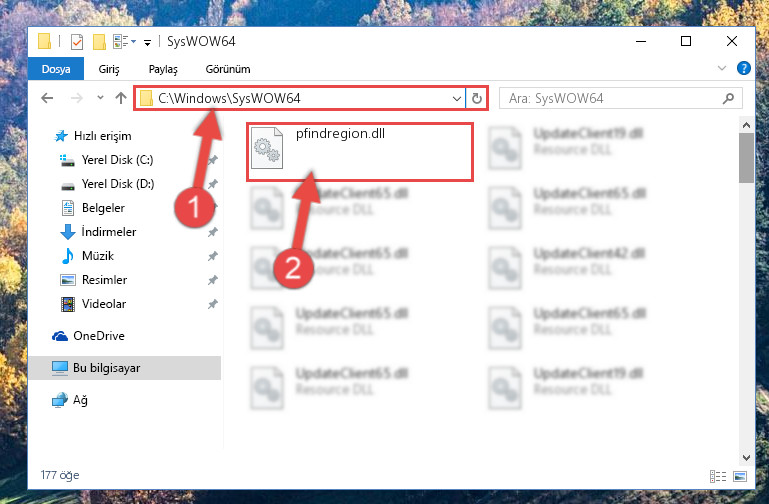This screenshot has height=504, width=769.
Task: Switch to large thumbnails view icon
Action: pos(740,476)
